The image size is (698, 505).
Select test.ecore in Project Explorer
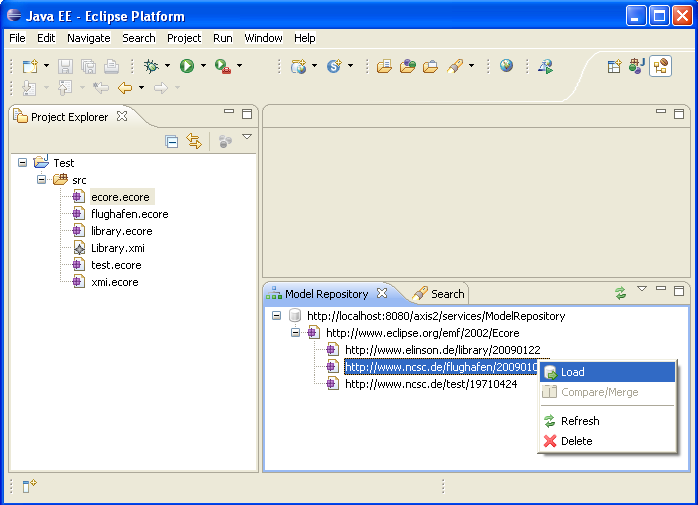(x=116, y=265)
